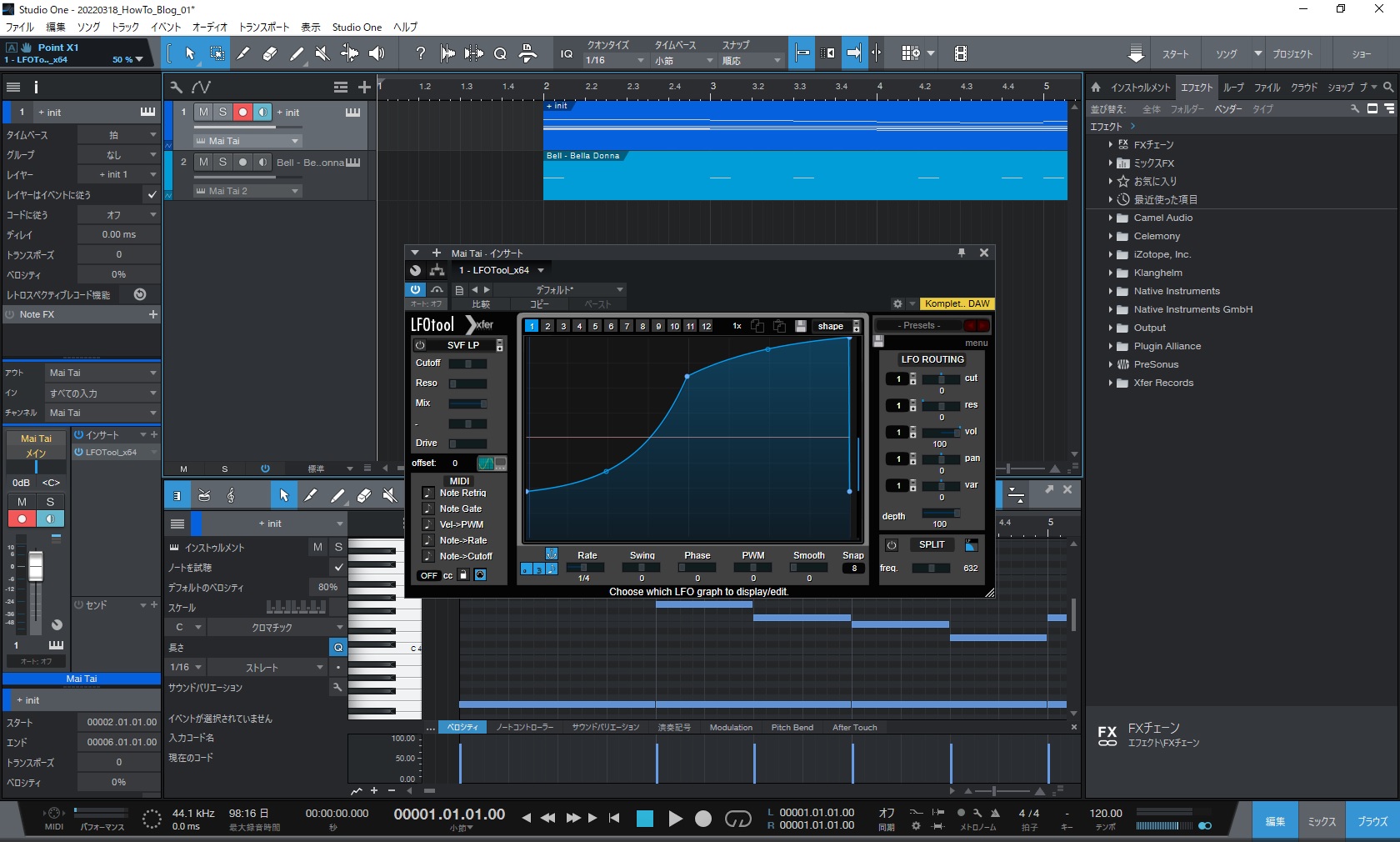
Task: Select the Eraser tool in main toolbar
Action: click(x=270, y=53)
